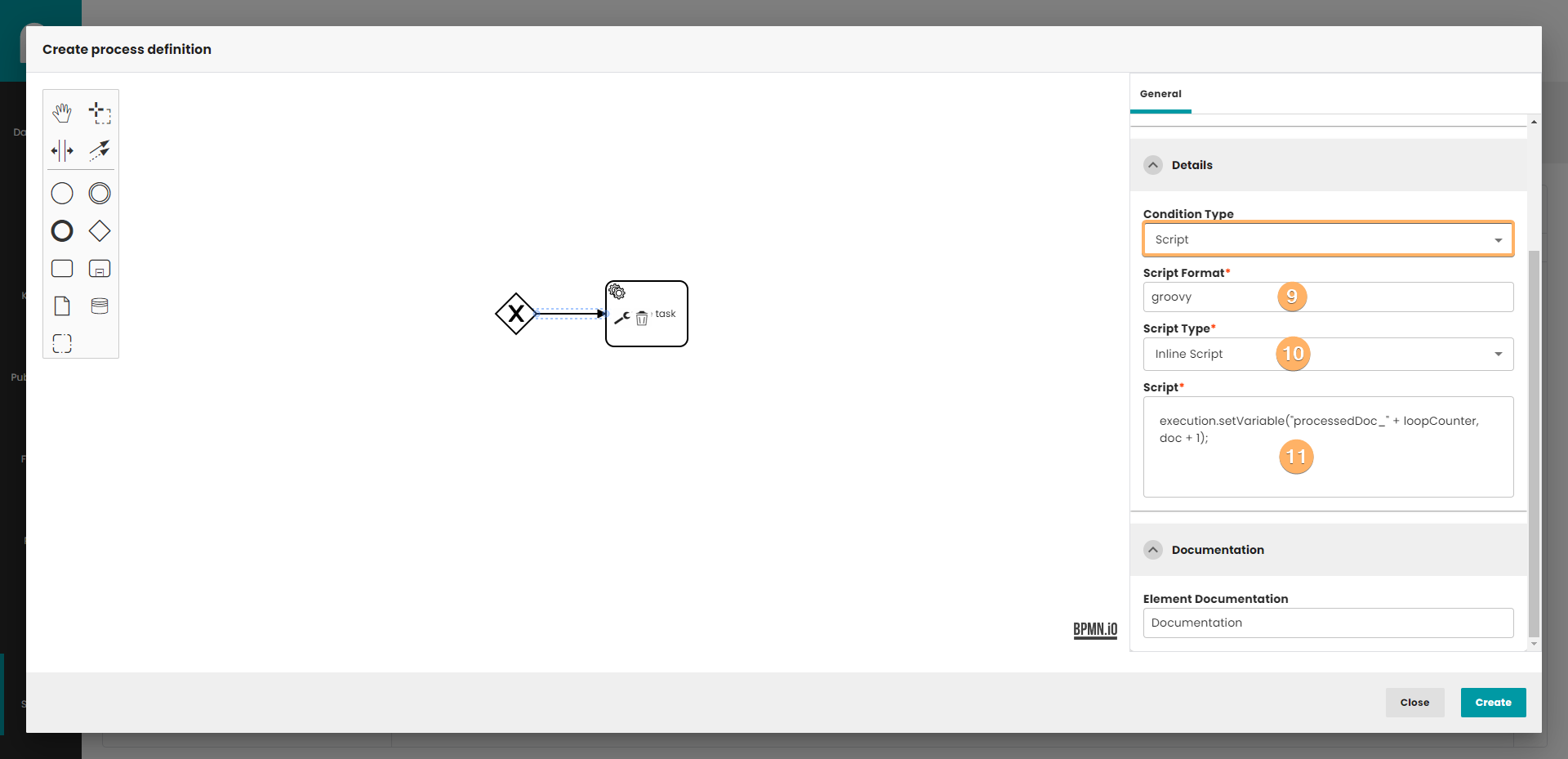Pick the expanded subprocess shape
The image size is (1568, 759).
click(100, 269)
